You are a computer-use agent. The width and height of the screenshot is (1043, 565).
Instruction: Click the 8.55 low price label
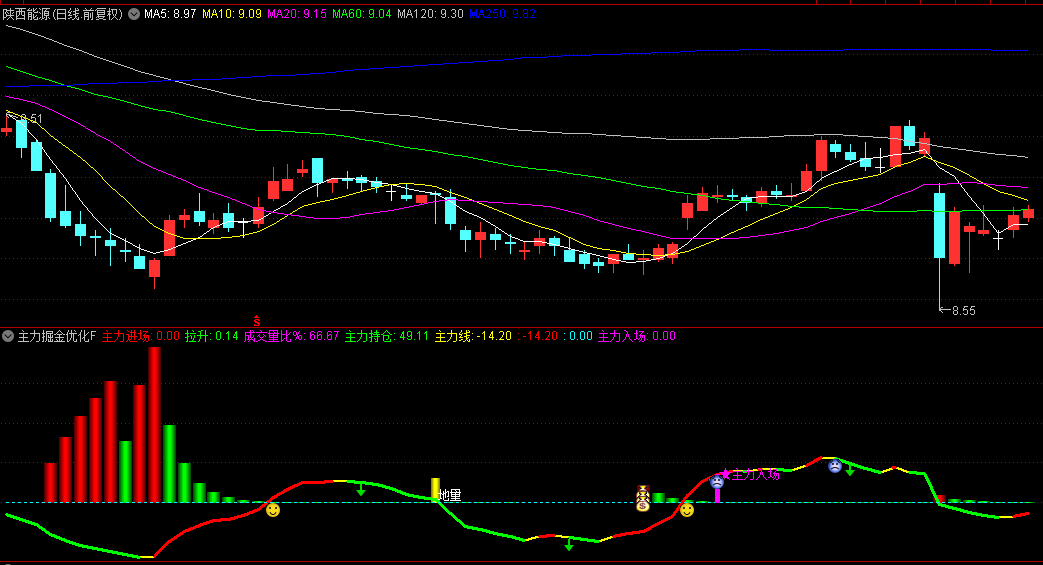pyautogui.click(x=964, y=310)
